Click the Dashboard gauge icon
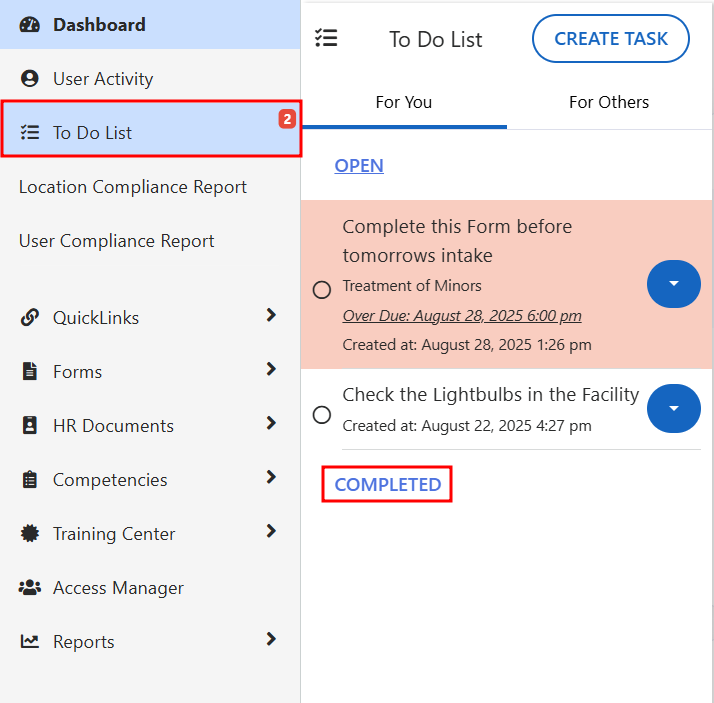The height and width of the screenshot is (703, 714). 30,25
